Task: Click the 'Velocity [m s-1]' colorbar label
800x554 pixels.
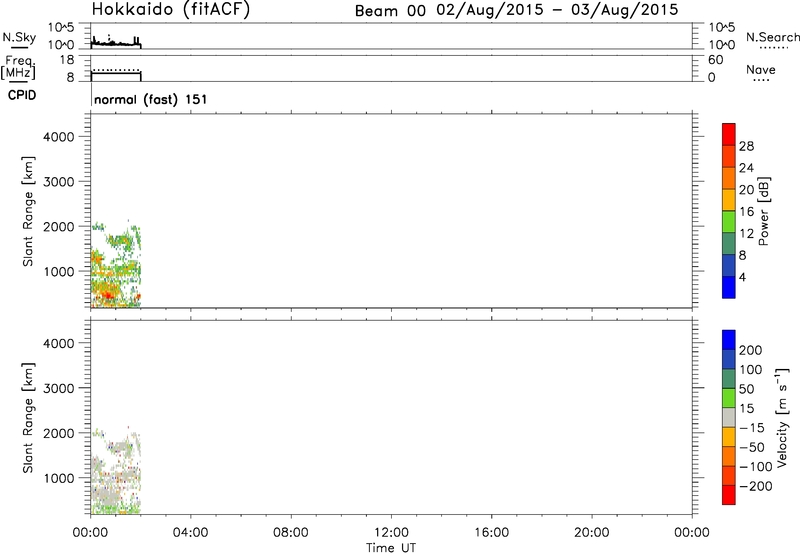Action: 782,418
